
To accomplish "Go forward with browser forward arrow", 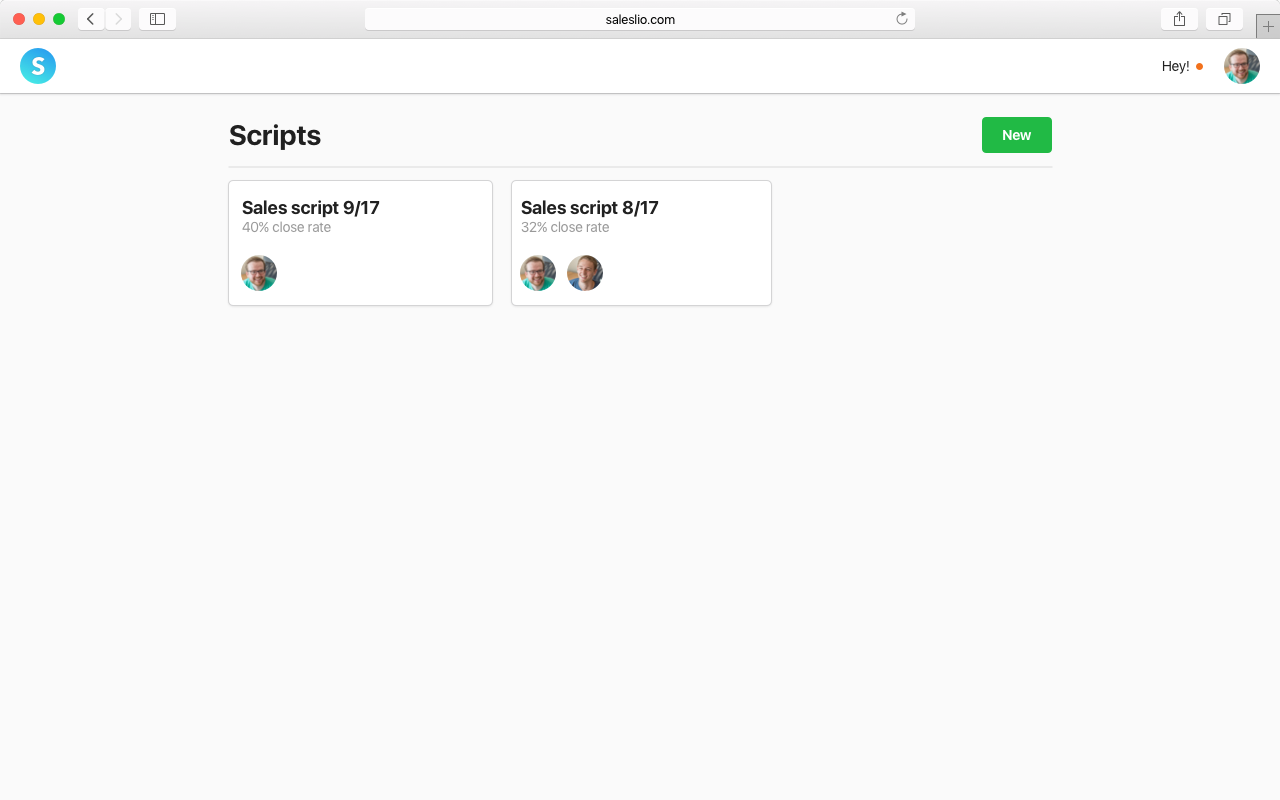I will click(x=118, y=19).
